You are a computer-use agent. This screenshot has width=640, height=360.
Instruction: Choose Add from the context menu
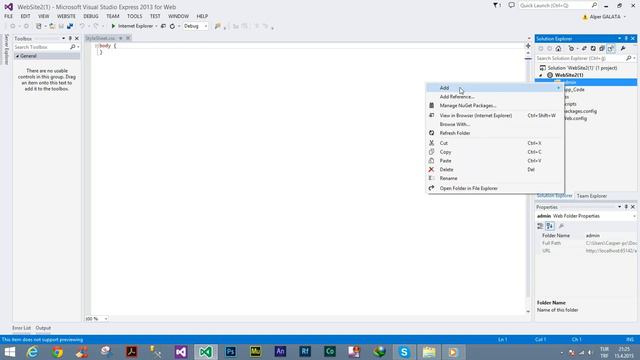pos(495,88)
